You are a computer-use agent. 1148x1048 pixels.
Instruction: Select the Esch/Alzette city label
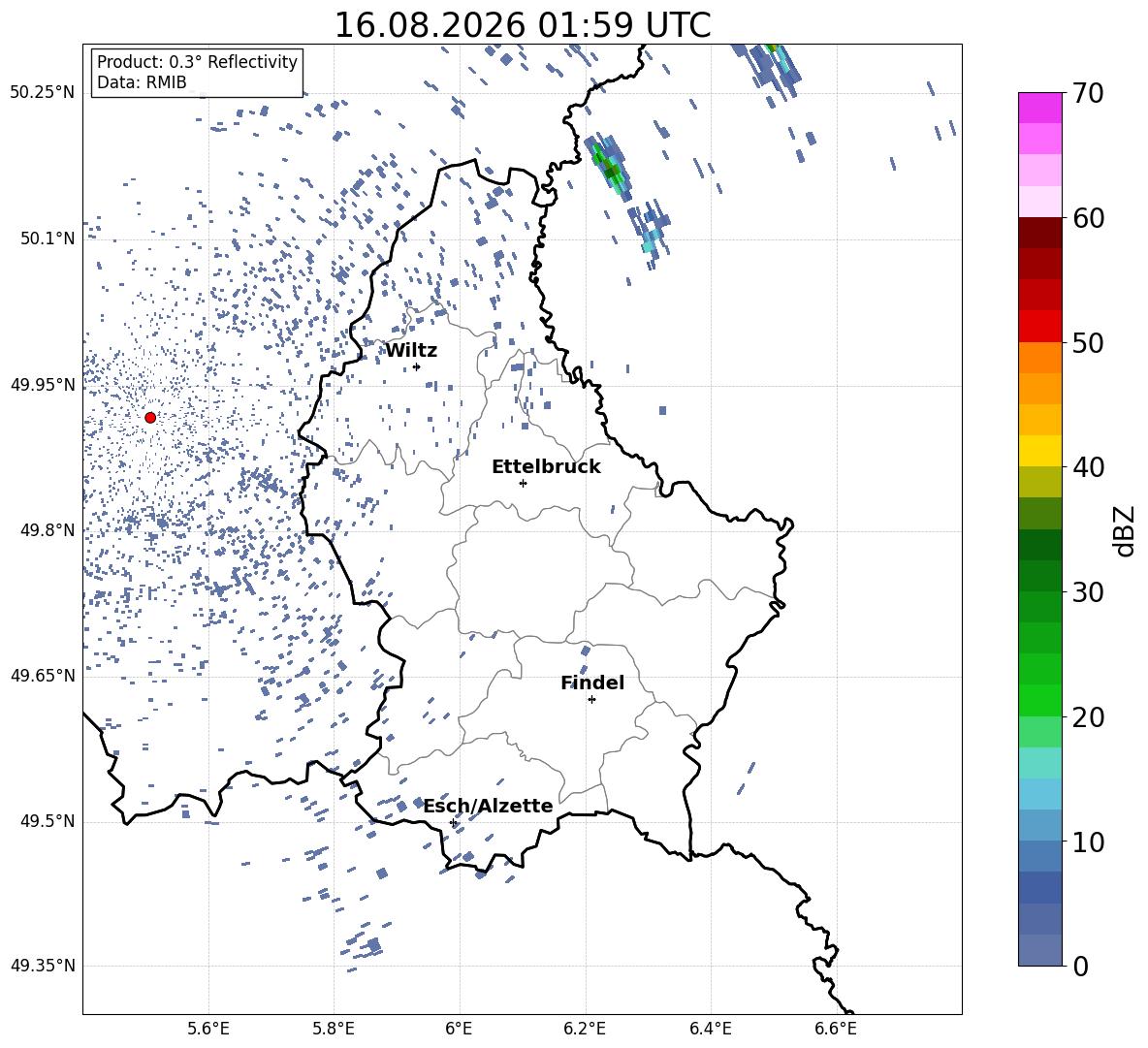click(x=489, y=806)
